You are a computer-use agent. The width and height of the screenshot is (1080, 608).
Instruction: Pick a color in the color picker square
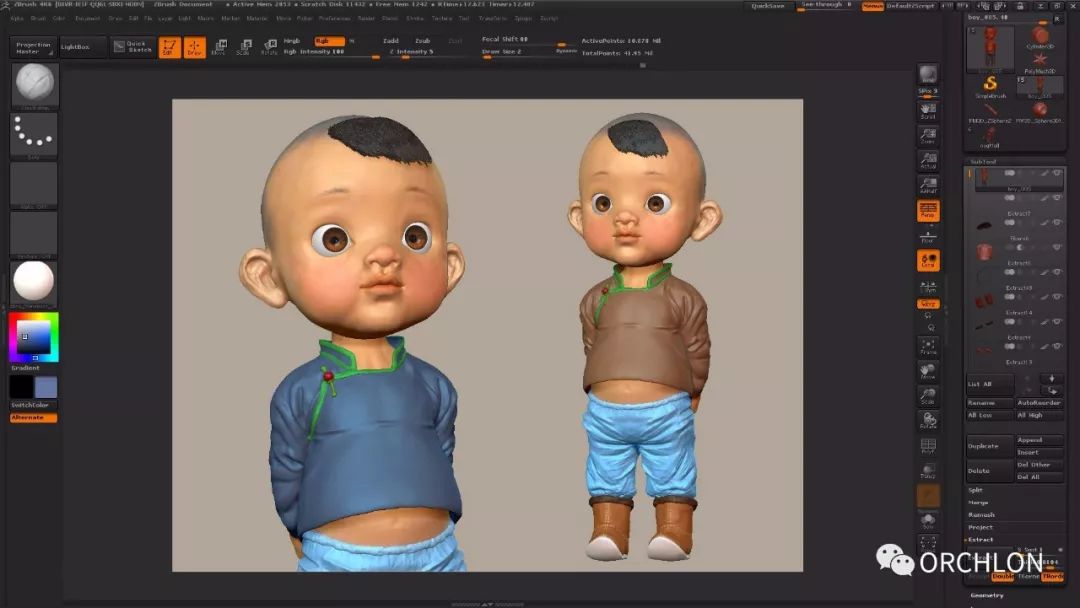coord(33,337)
